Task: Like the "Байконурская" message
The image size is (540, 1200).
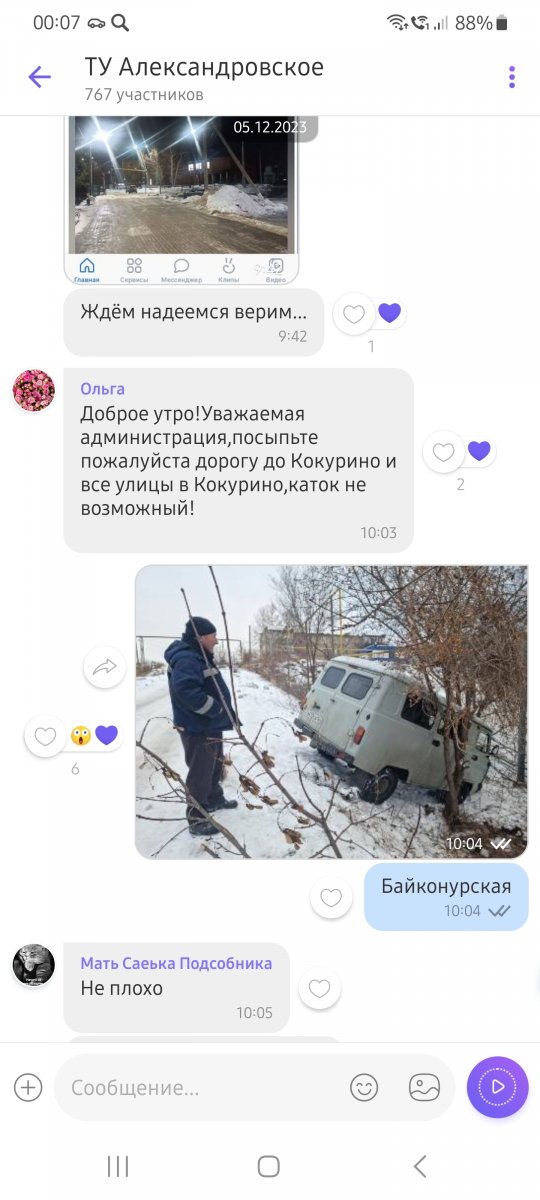Action: click(x=331, y=897)
